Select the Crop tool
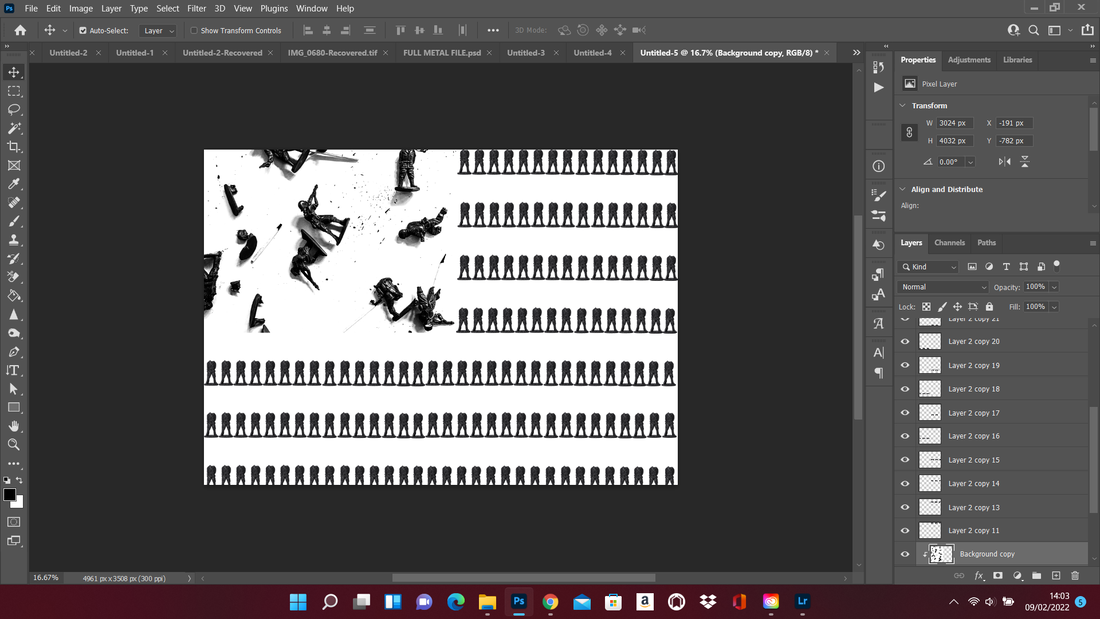The image size is (1100, 619). tap(13, 147)
